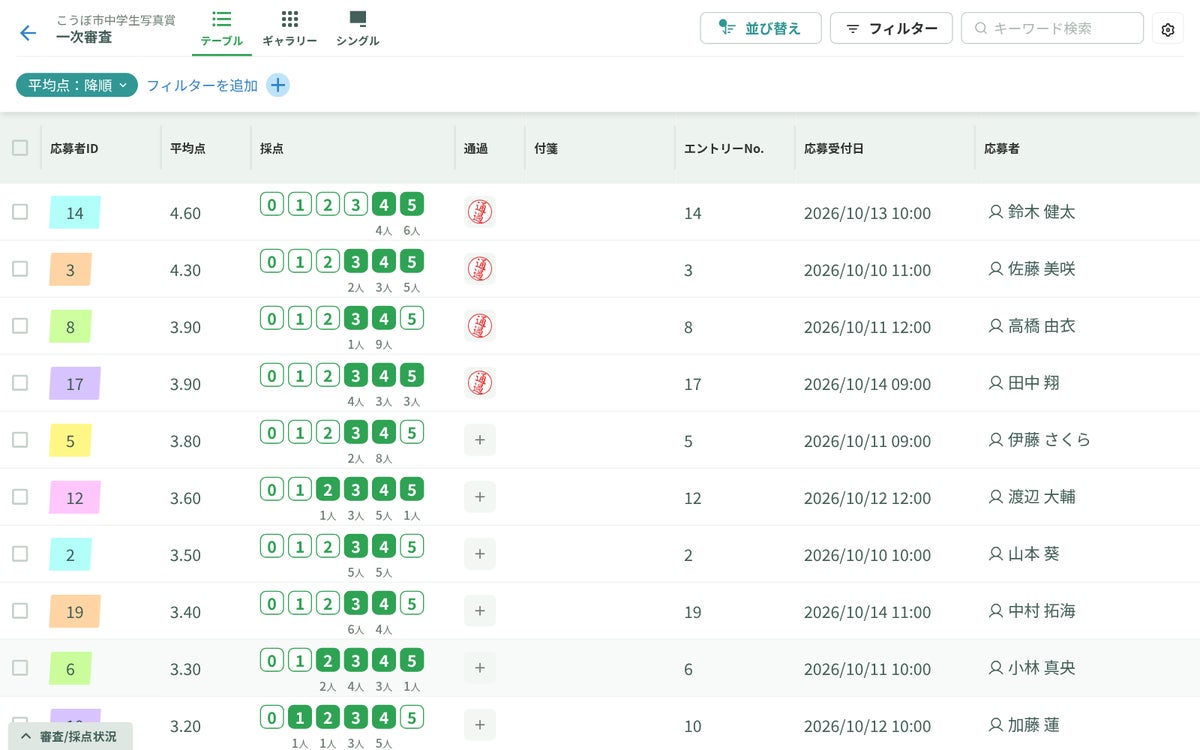Open the 平均点：降順 sort chip dropdown

pos(77,85)
